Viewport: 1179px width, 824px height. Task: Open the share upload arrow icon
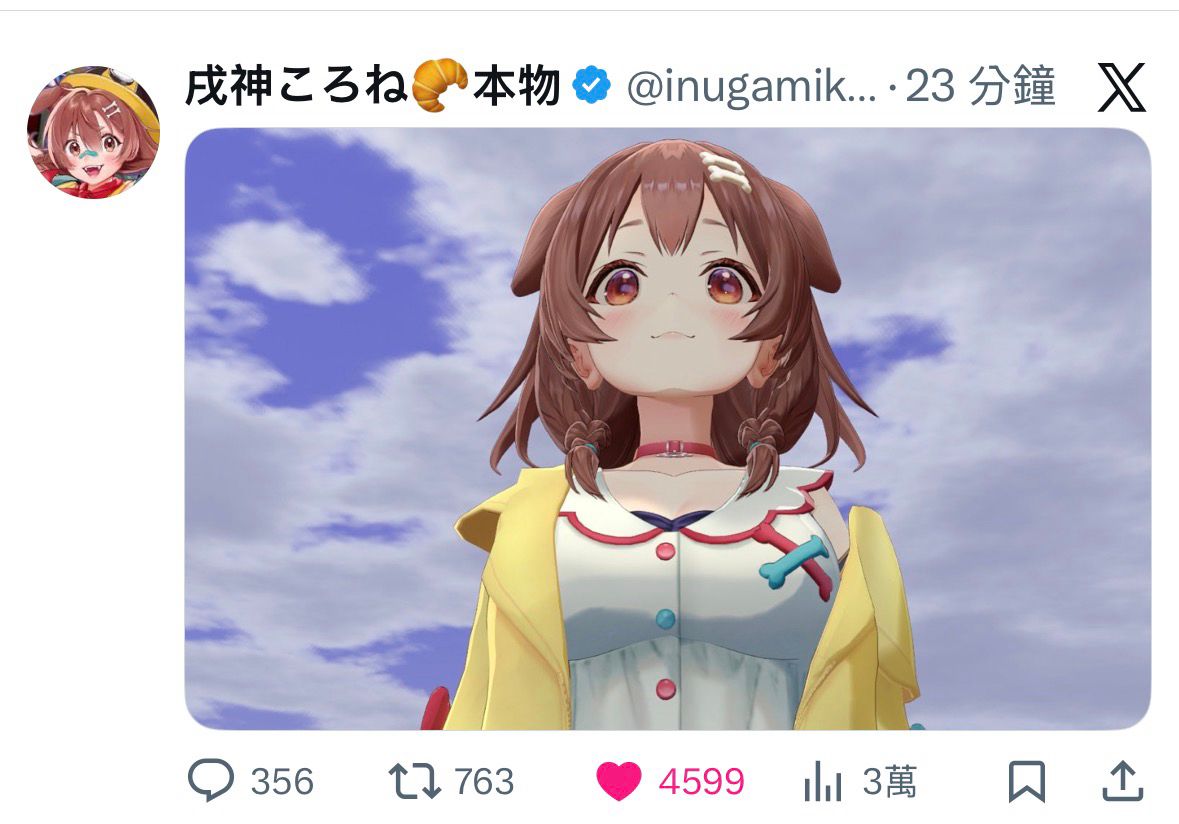[1123, 781]
